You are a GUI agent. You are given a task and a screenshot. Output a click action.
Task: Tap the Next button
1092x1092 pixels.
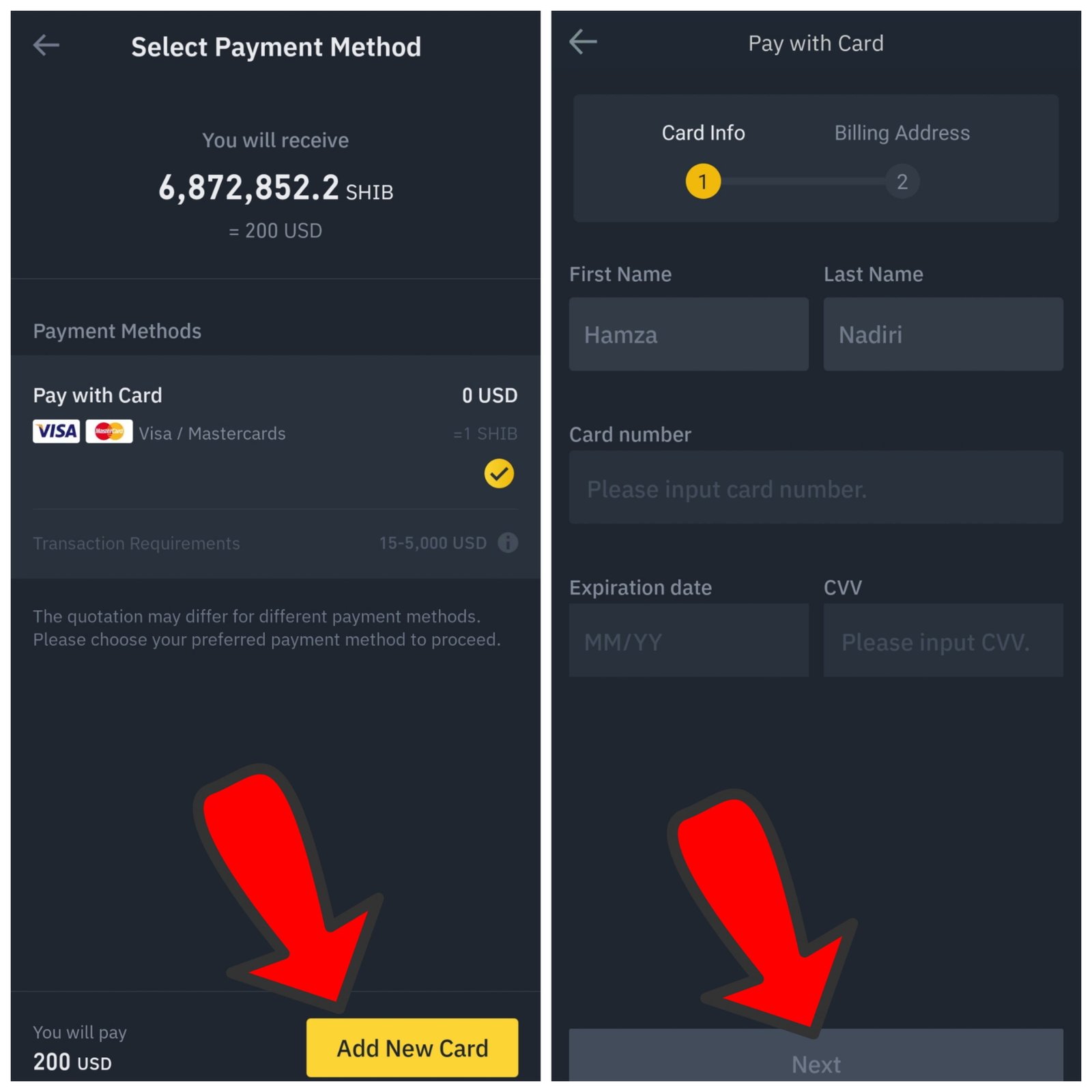[816, 1055]
